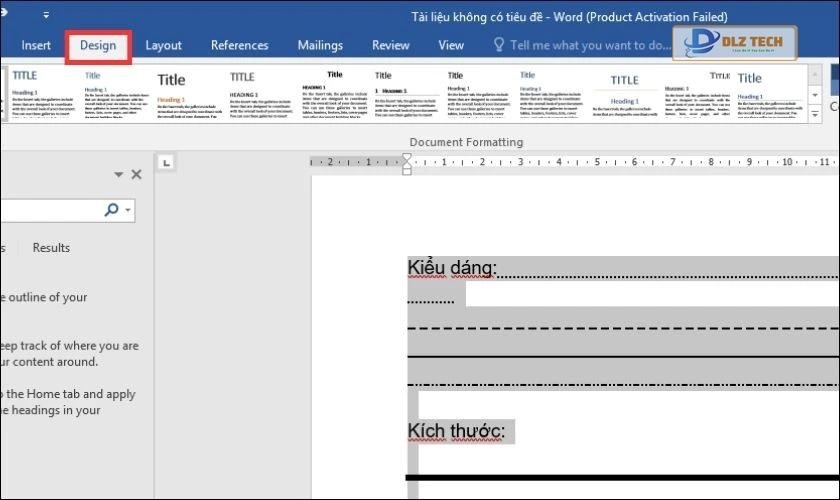Viewport: 840px width, 500px height.
Task: Open the Layout ribbon tab
Action: 163,45
